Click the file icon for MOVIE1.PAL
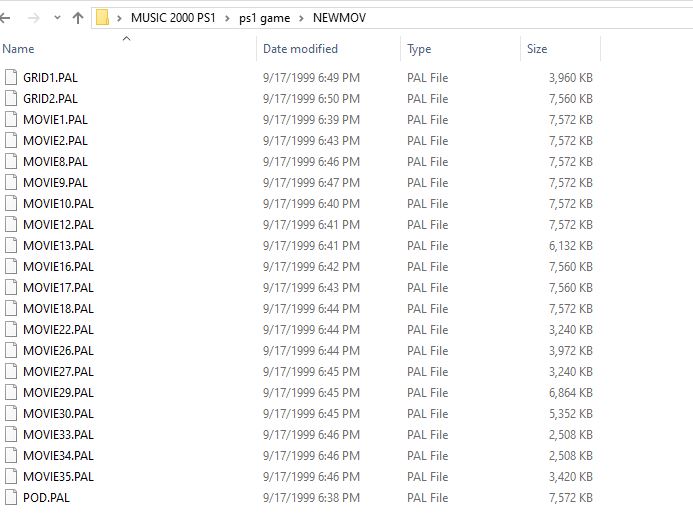 point(11,119)
